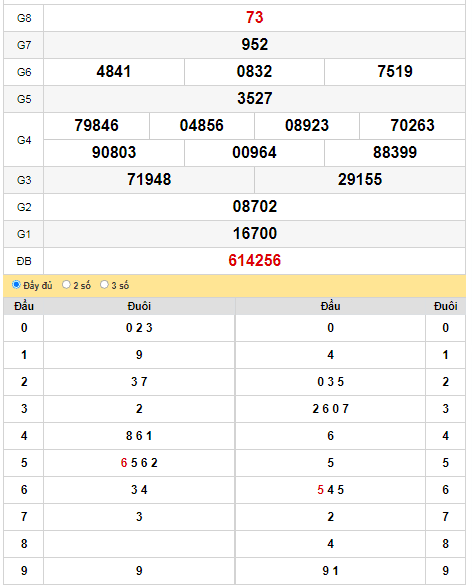472x587 pixels.
Task: Click tail values "6 5 6 2" for head 5
Action: pos(139,463)
